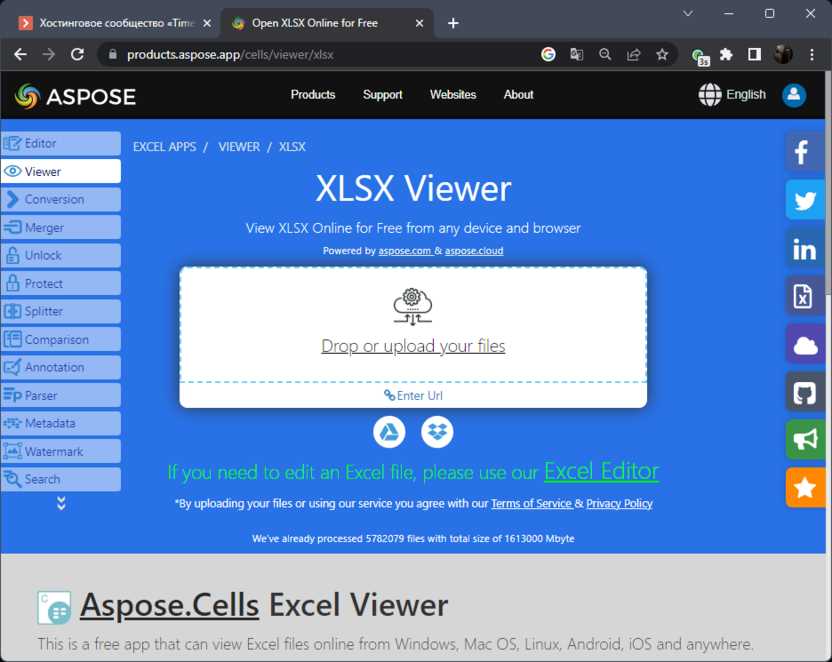Open the Unlock app

60,256
